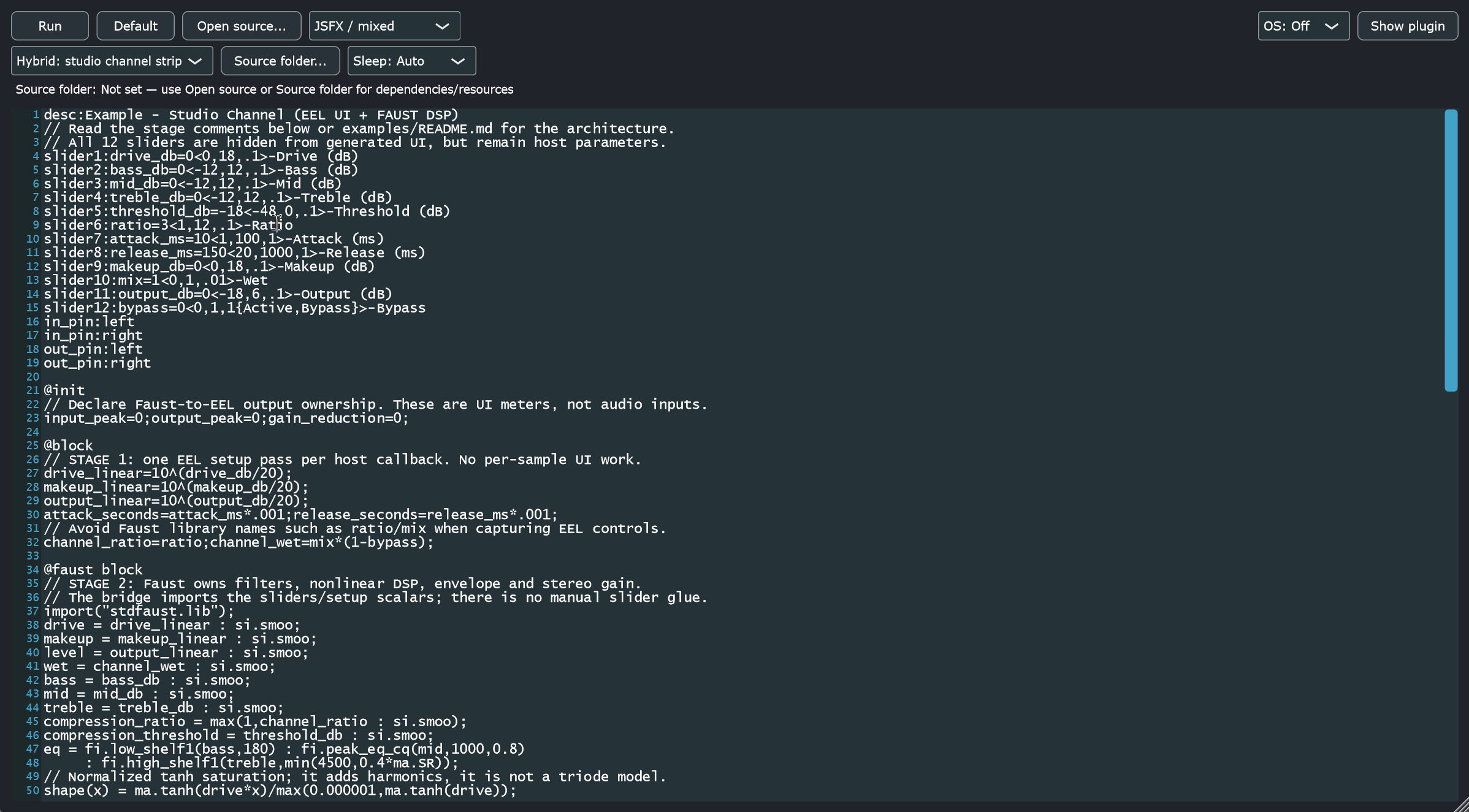
Task: Click the out_pin:right line
Action: pos(97,363)
